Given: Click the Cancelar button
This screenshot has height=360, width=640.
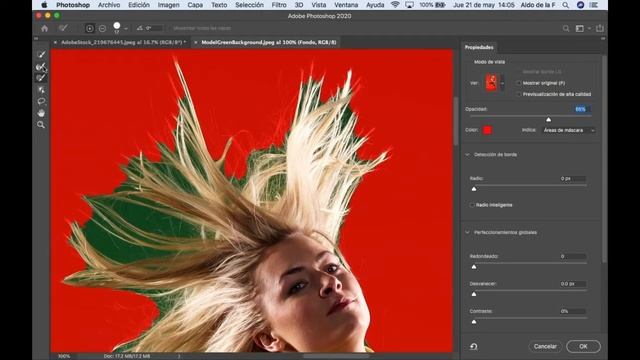Looking at the screenshot, I should pos(545,347).
